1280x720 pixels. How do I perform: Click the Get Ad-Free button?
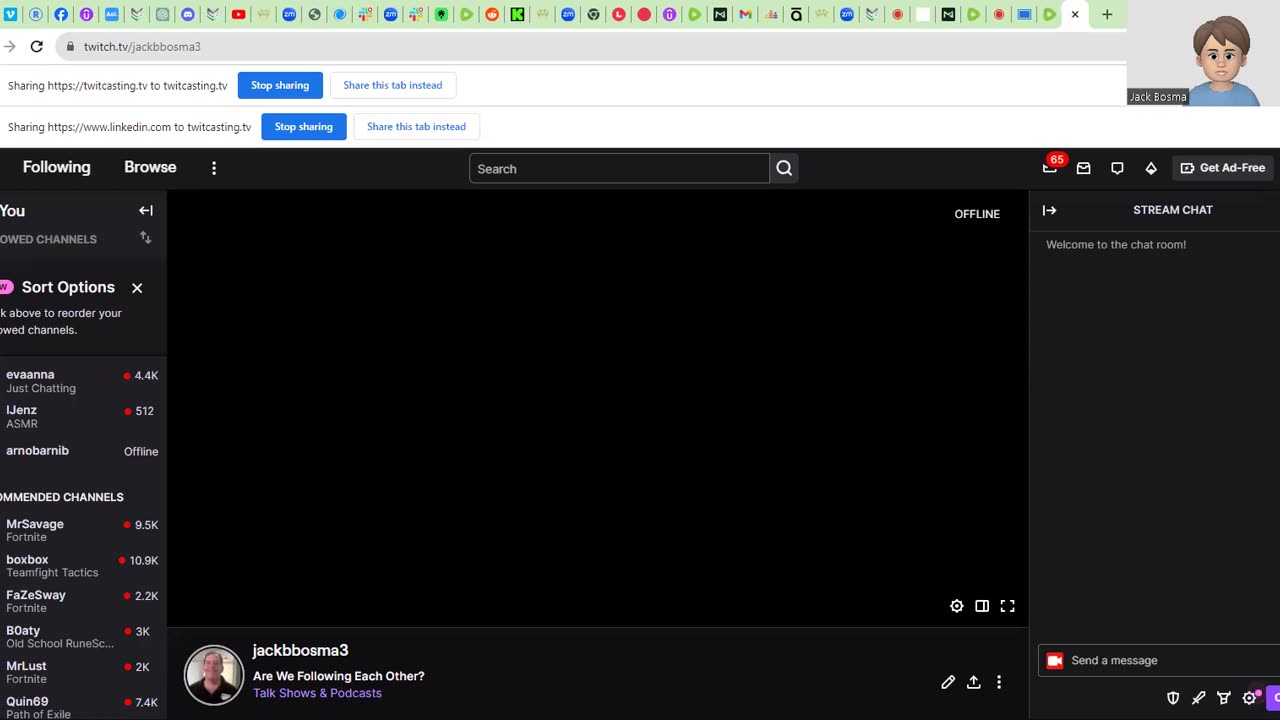point(1223,168)
